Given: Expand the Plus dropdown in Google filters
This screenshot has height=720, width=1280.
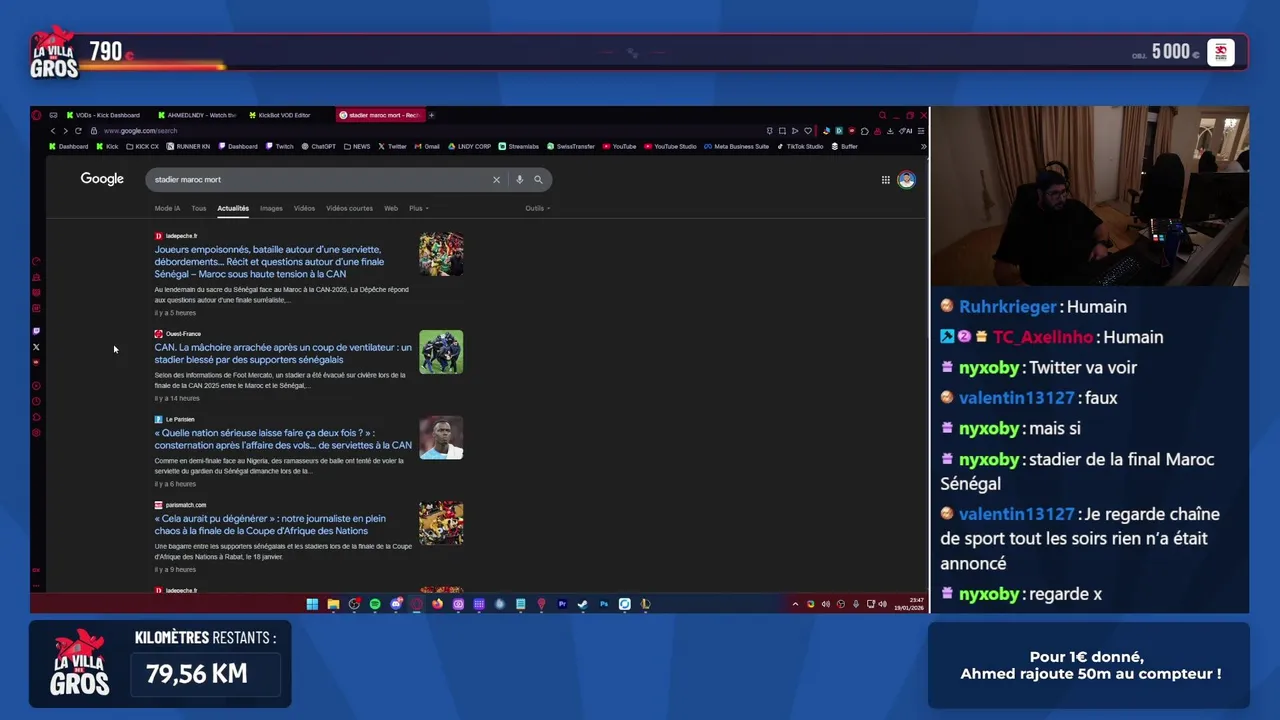Looking at the screenshot, I should click(419, 208).
